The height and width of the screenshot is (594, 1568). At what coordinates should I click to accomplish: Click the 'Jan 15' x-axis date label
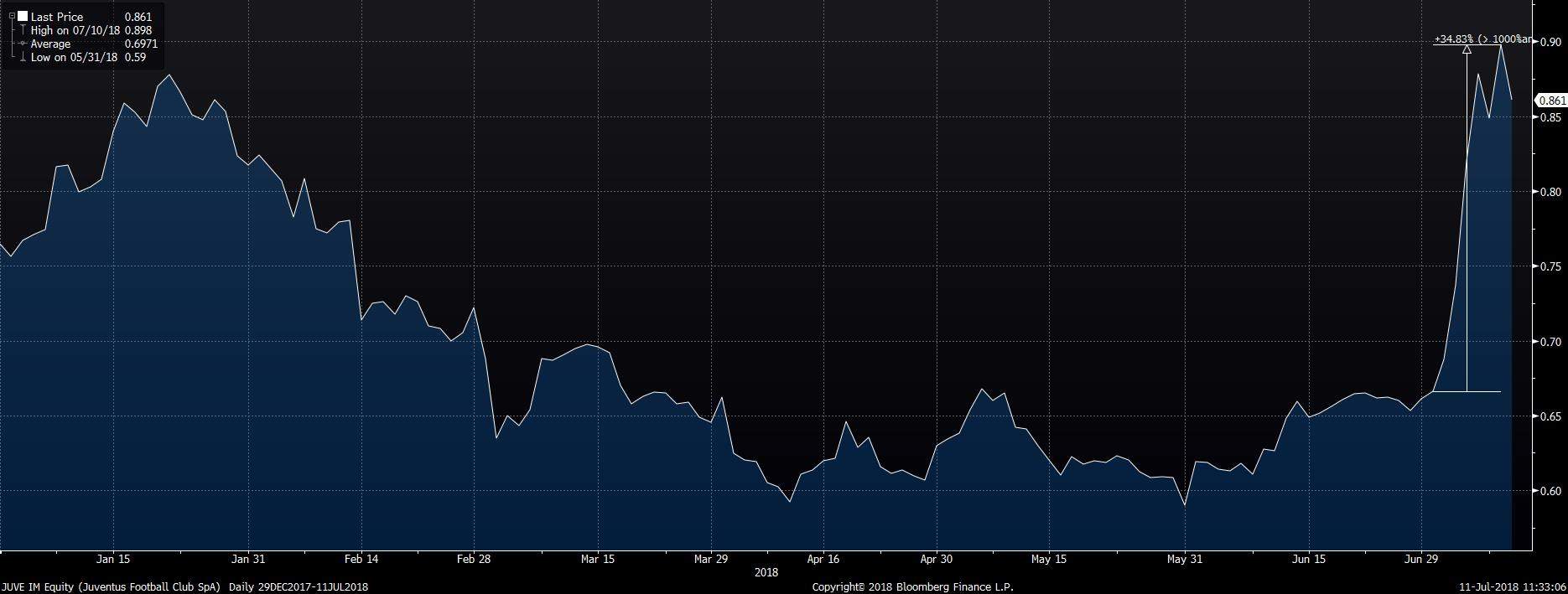[113, 559]
